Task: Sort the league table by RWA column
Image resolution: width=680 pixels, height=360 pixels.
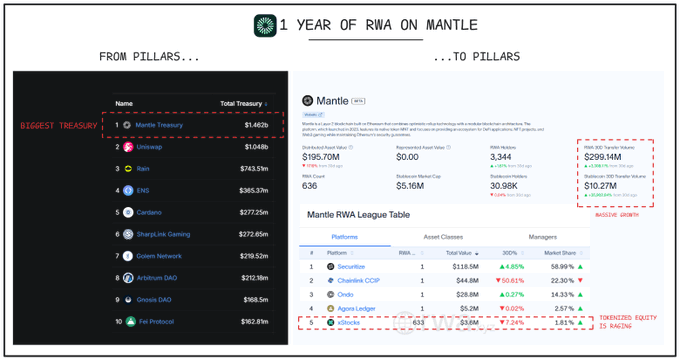Action: pos(422,253)
